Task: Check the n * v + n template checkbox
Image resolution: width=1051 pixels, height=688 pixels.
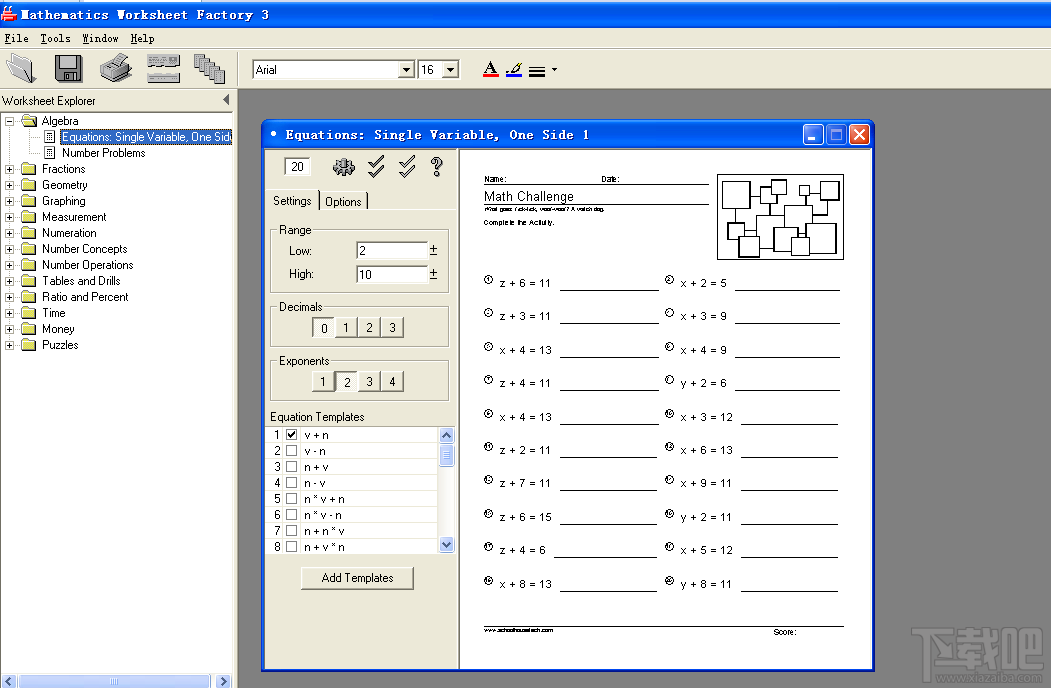Action: [x=292, y=499]
